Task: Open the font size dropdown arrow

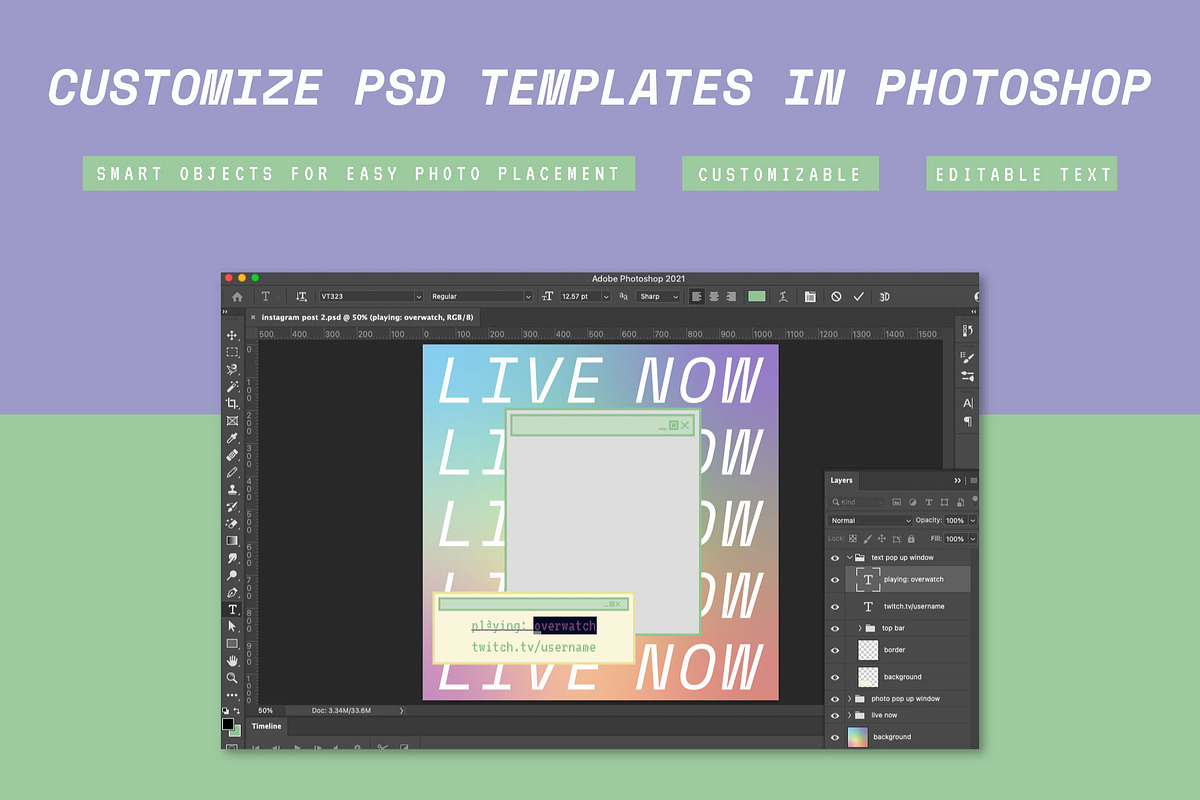Action: pyautogui.click(x=607, y=297)
